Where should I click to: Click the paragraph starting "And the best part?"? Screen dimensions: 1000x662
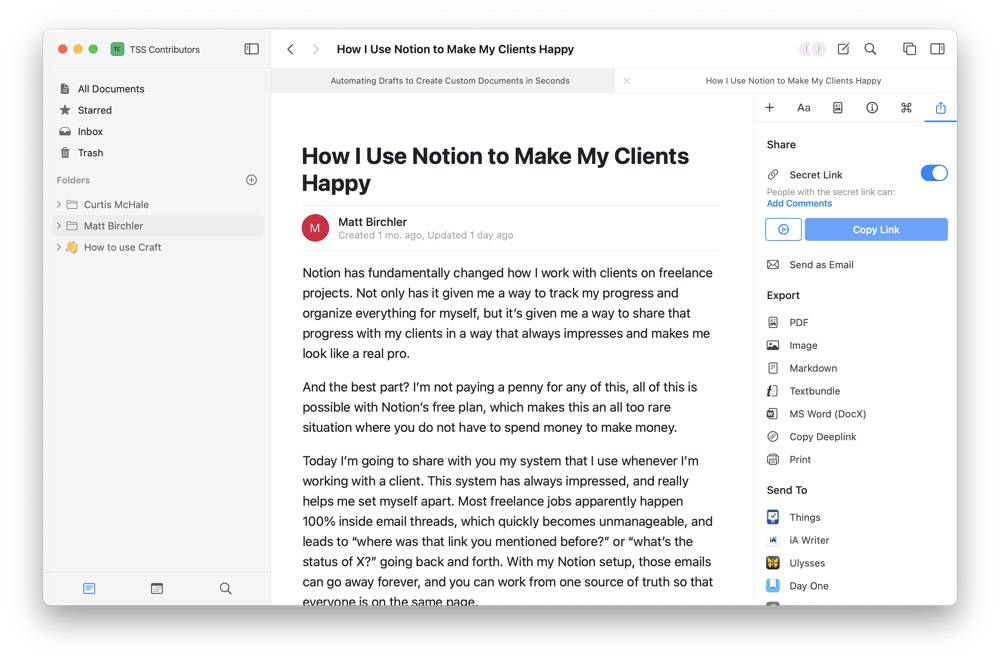(500, 408)
